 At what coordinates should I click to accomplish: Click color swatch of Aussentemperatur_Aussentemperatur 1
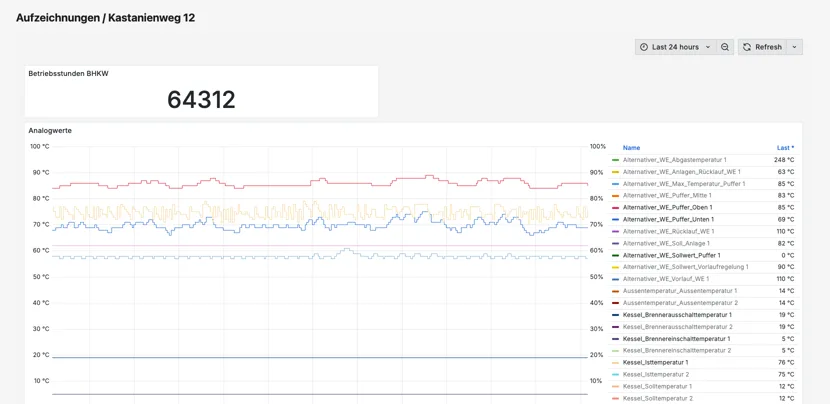tap(615, 291)
